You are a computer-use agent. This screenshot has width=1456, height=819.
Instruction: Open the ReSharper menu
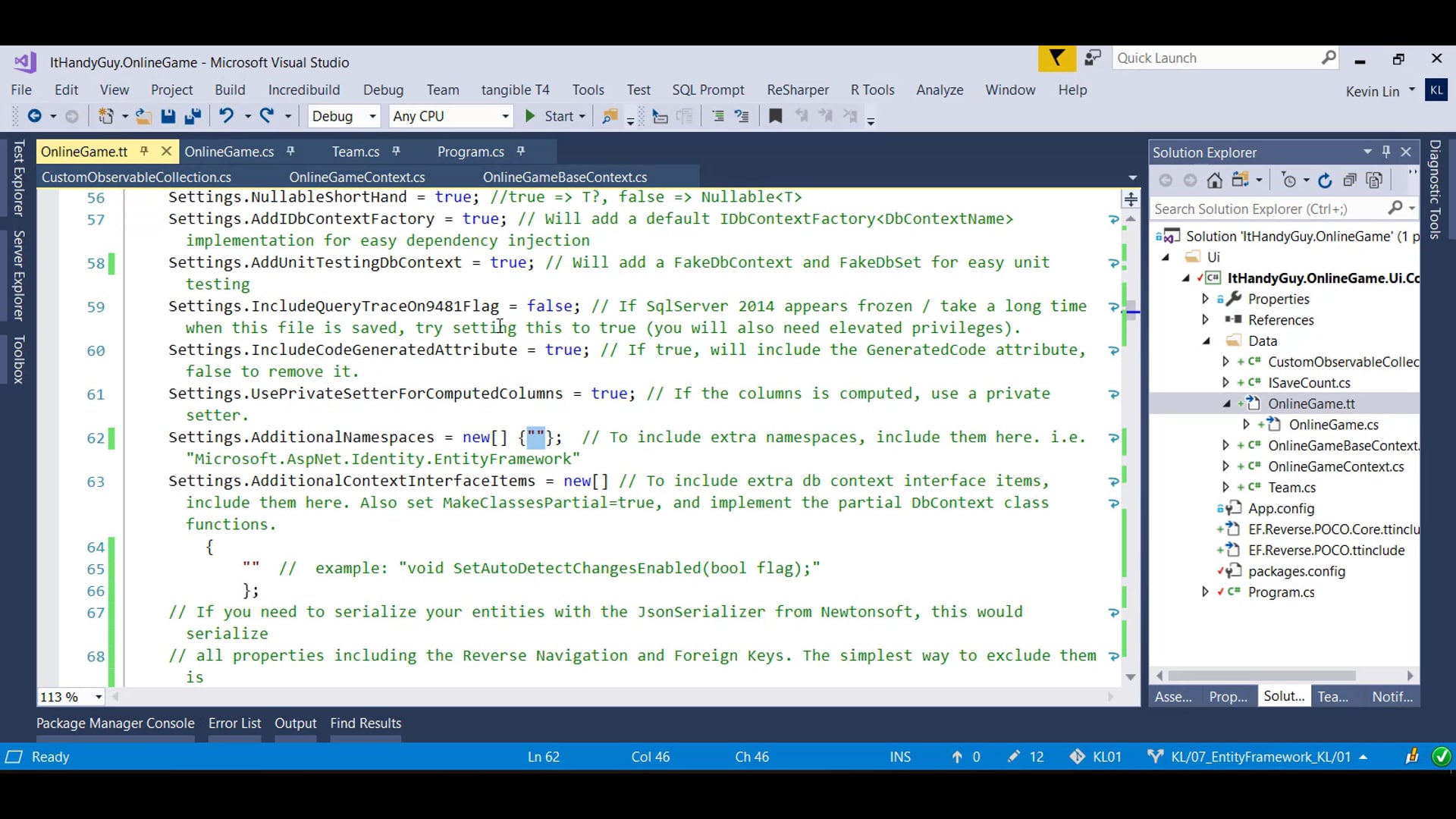coord(797,89)
